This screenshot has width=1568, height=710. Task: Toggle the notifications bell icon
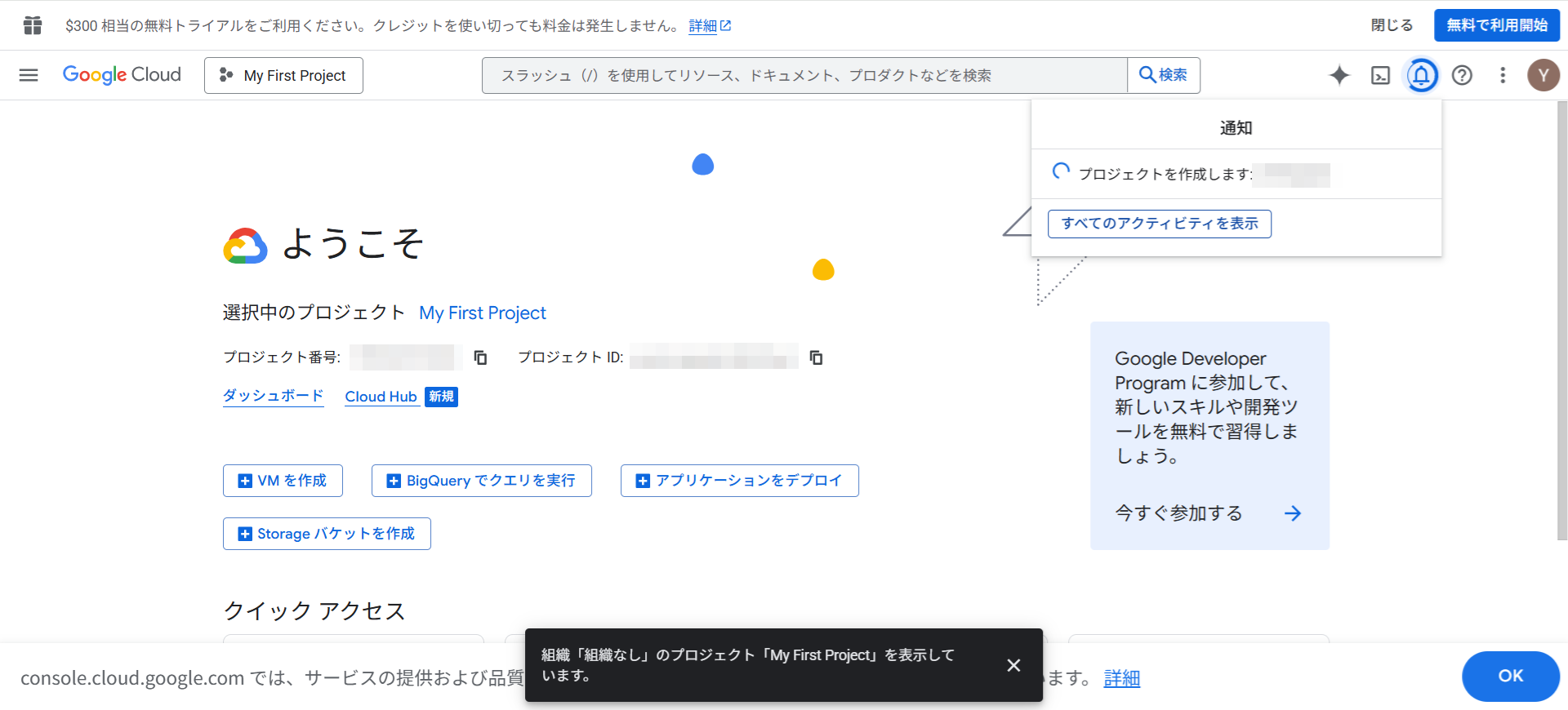tap(1421, 75)
